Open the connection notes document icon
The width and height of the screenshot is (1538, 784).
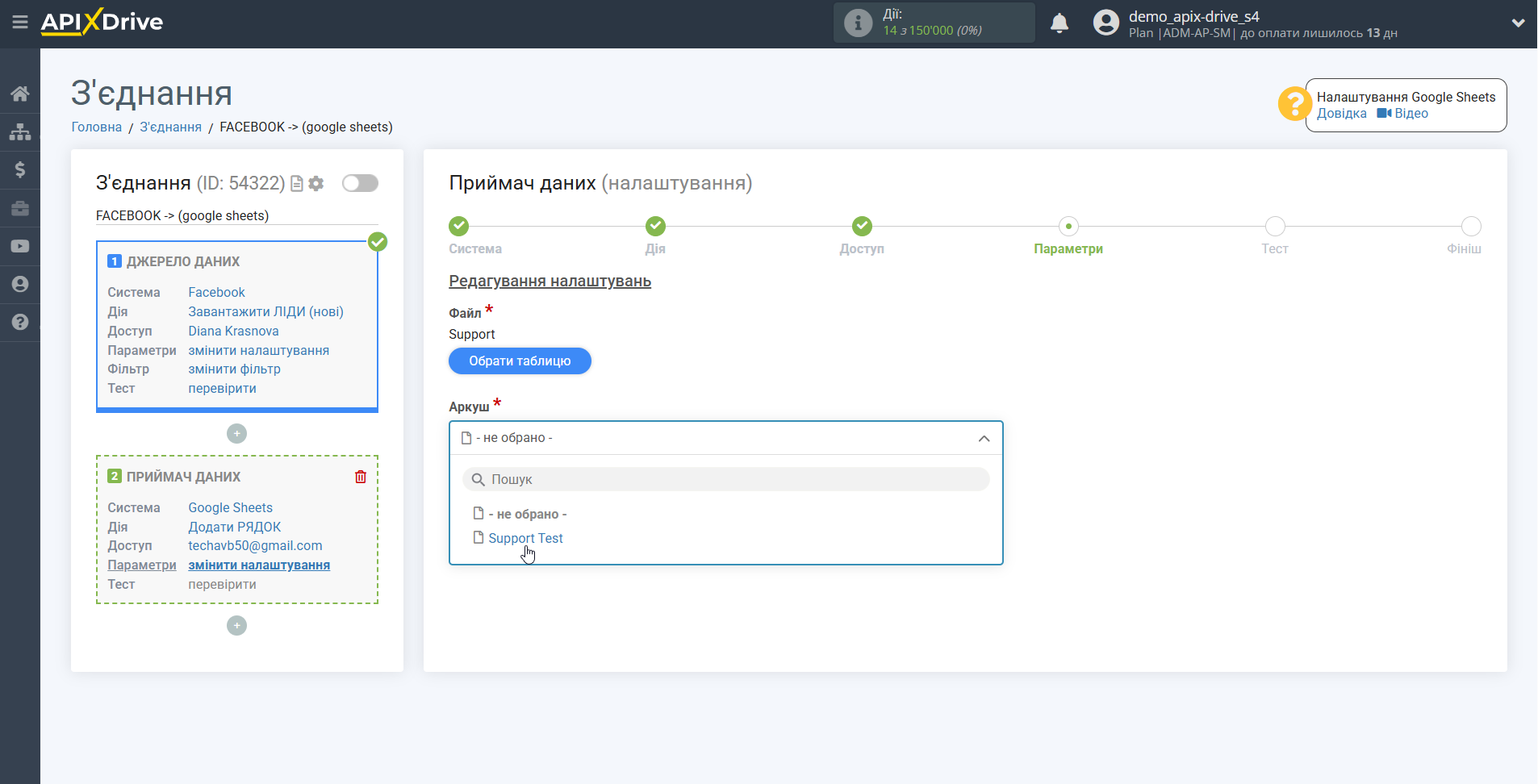tap(297, 184)
